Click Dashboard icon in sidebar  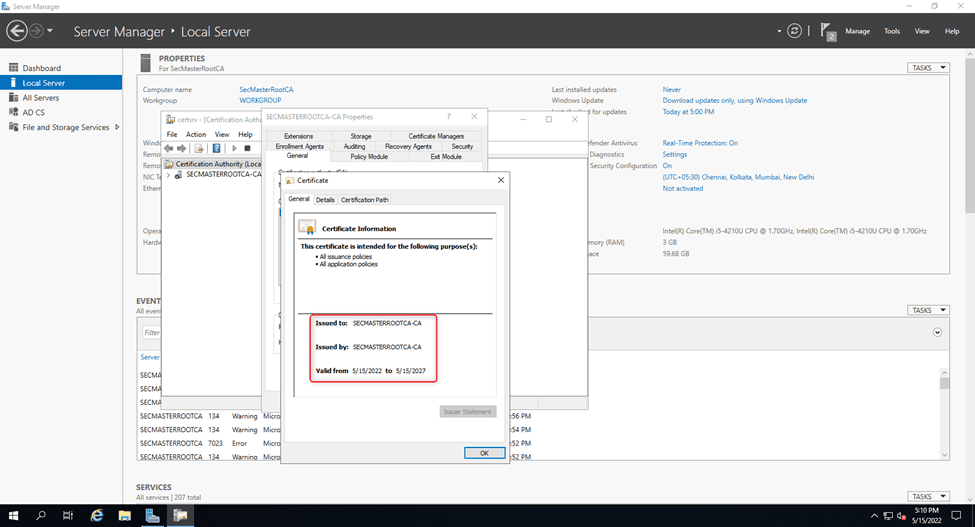pos(14,68)
